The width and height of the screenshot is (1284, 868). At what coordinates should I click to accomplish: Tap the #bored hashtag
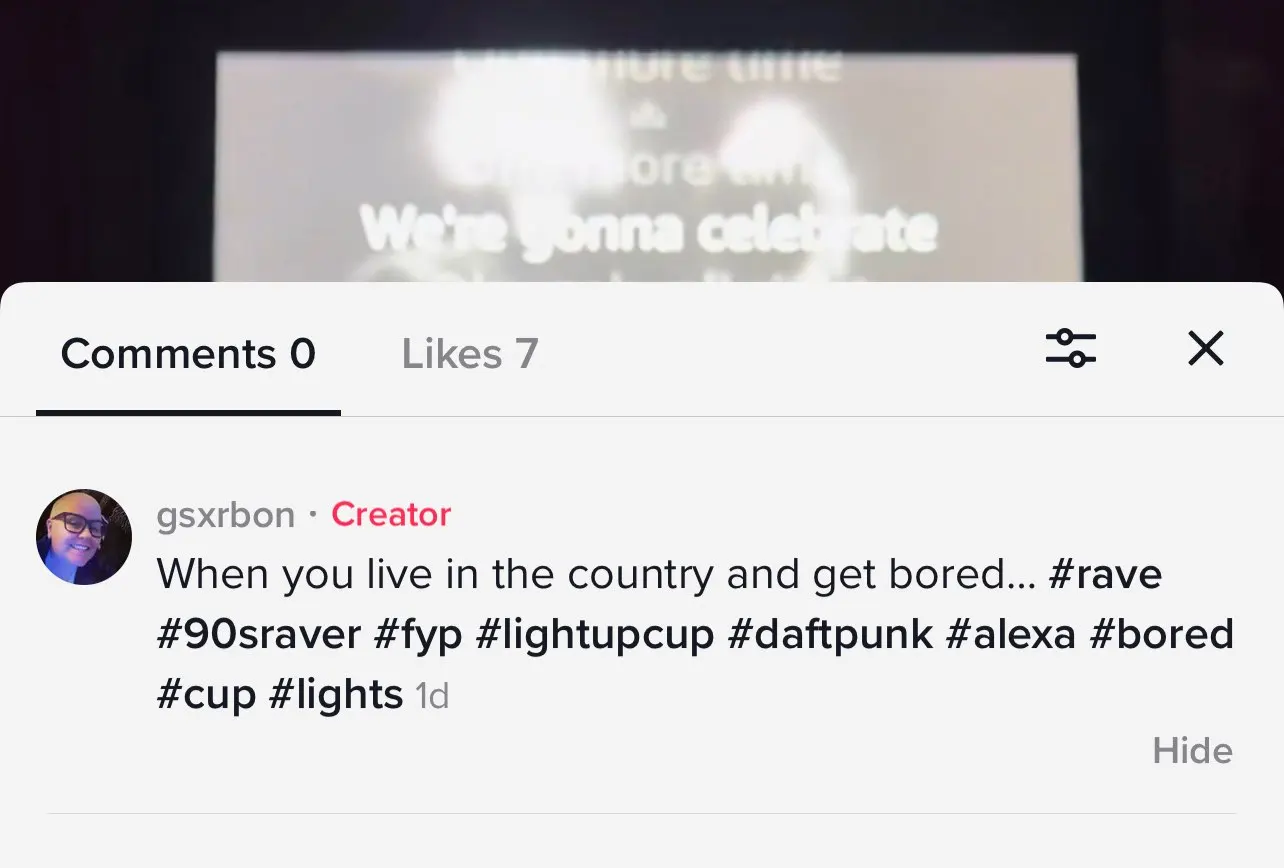click(1162, 635)
